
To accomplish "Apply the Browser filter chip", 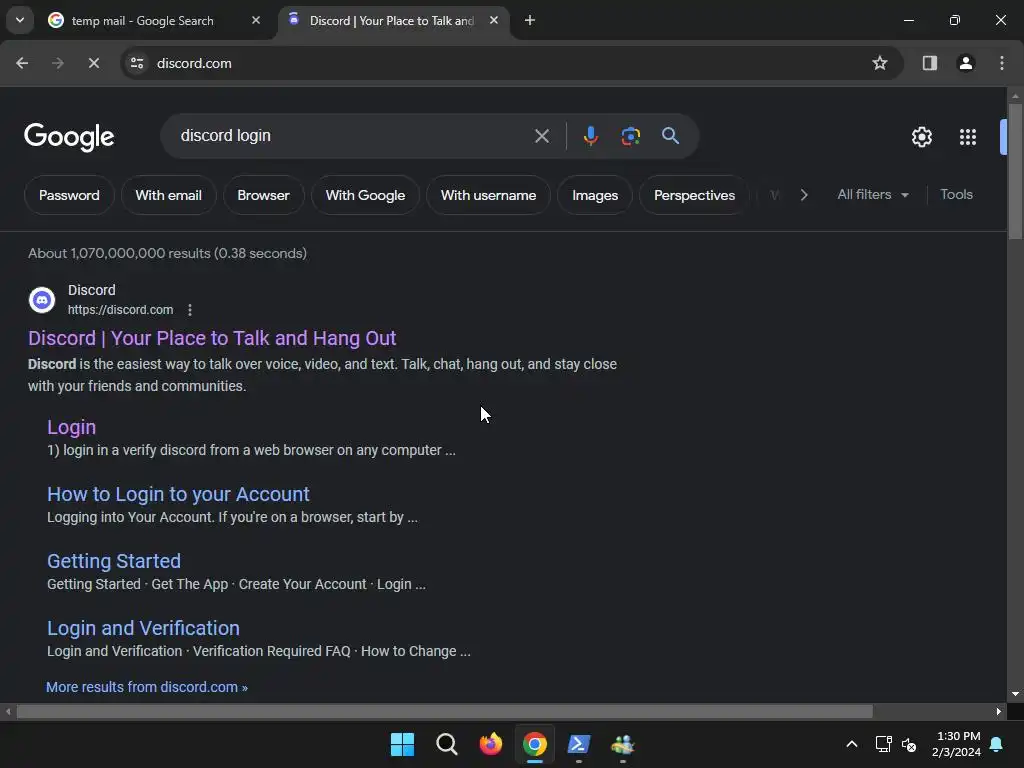I will [263, 195].
